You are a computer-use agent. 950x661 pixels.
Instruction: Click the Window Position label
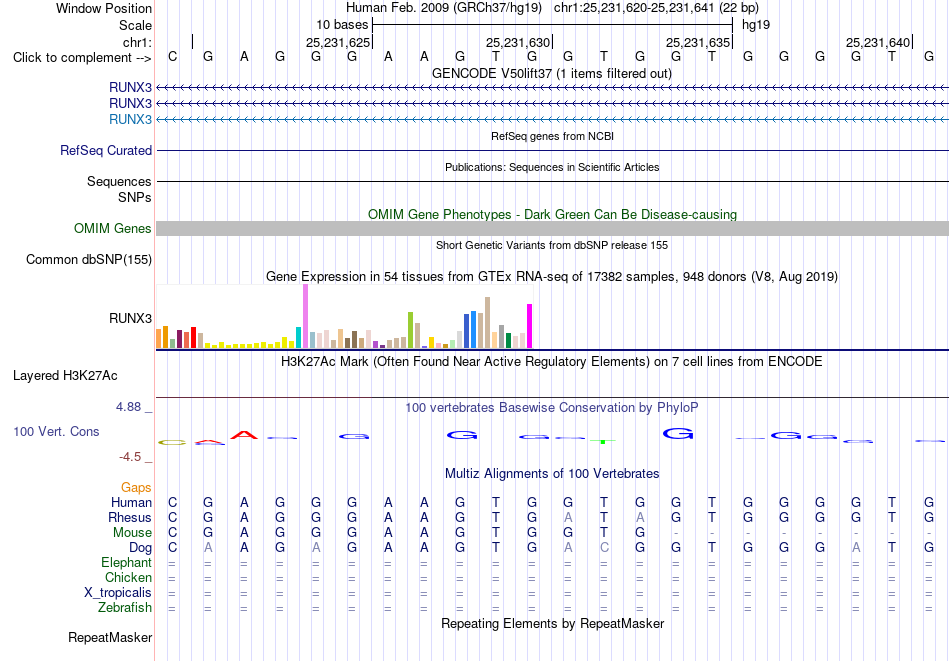pyautogui.click(x=104, y=8)
